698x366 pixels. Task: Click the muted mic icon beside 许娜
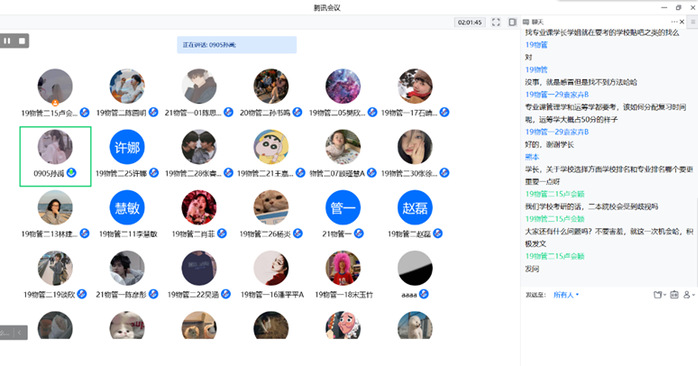point(154,173)
